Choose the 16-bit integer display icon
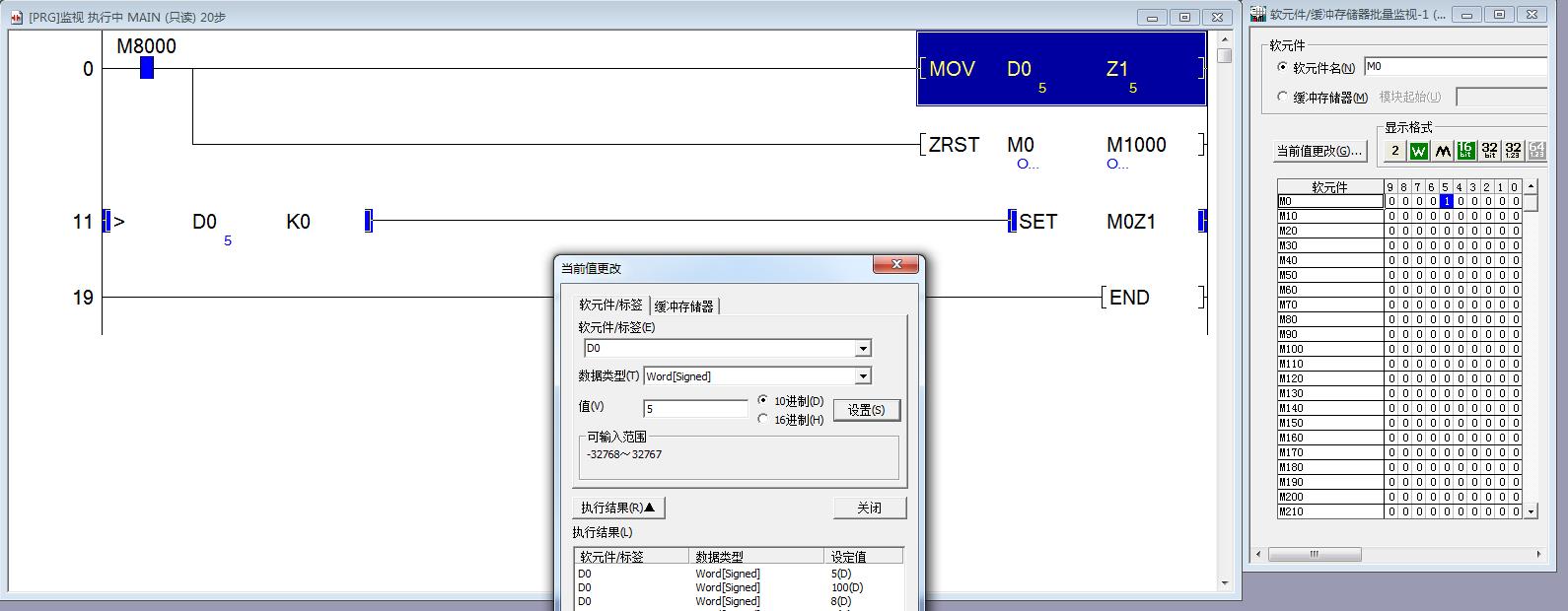This screenshot has height=611, width=1568. point(1465,151)
